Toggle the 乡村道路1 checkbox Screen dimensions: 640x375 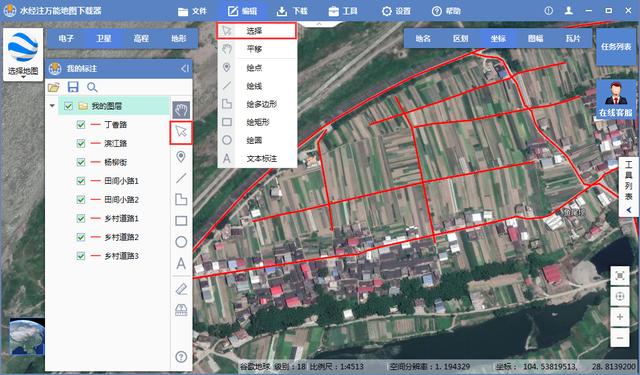coord(81,218)
